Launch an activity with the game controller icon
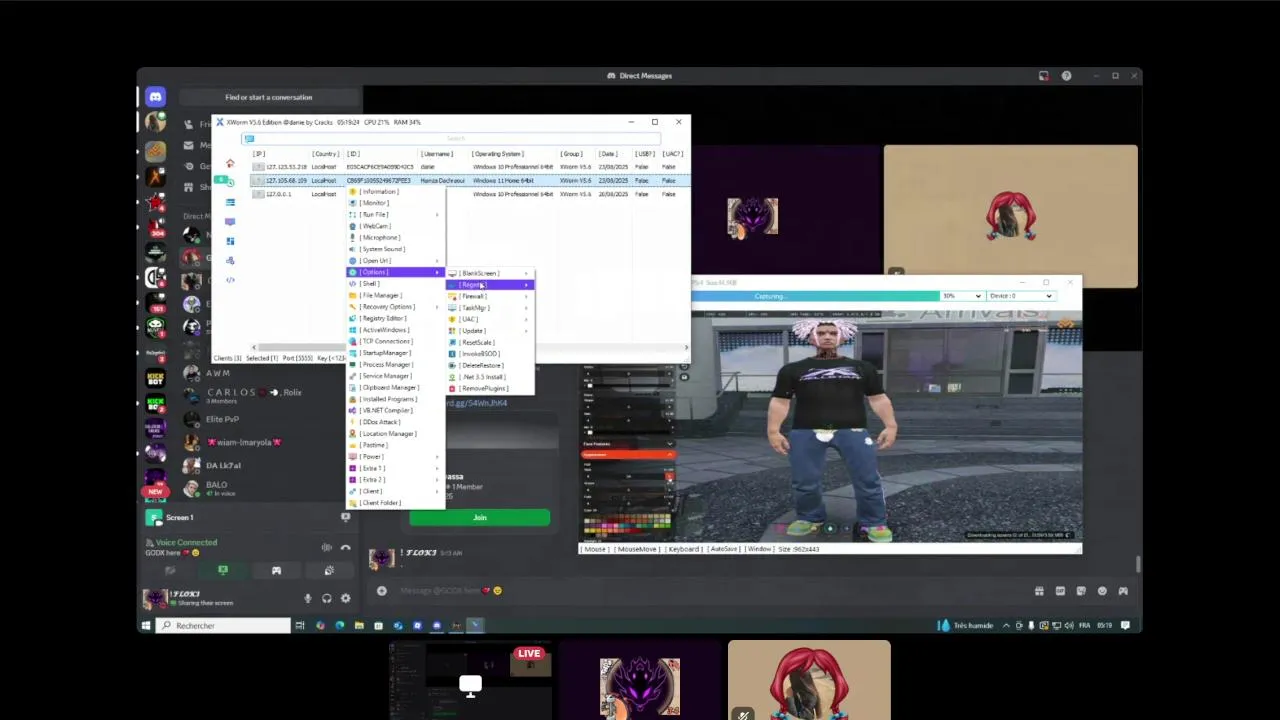This screenshot has height=720, width=1280. tap(276, 571)
